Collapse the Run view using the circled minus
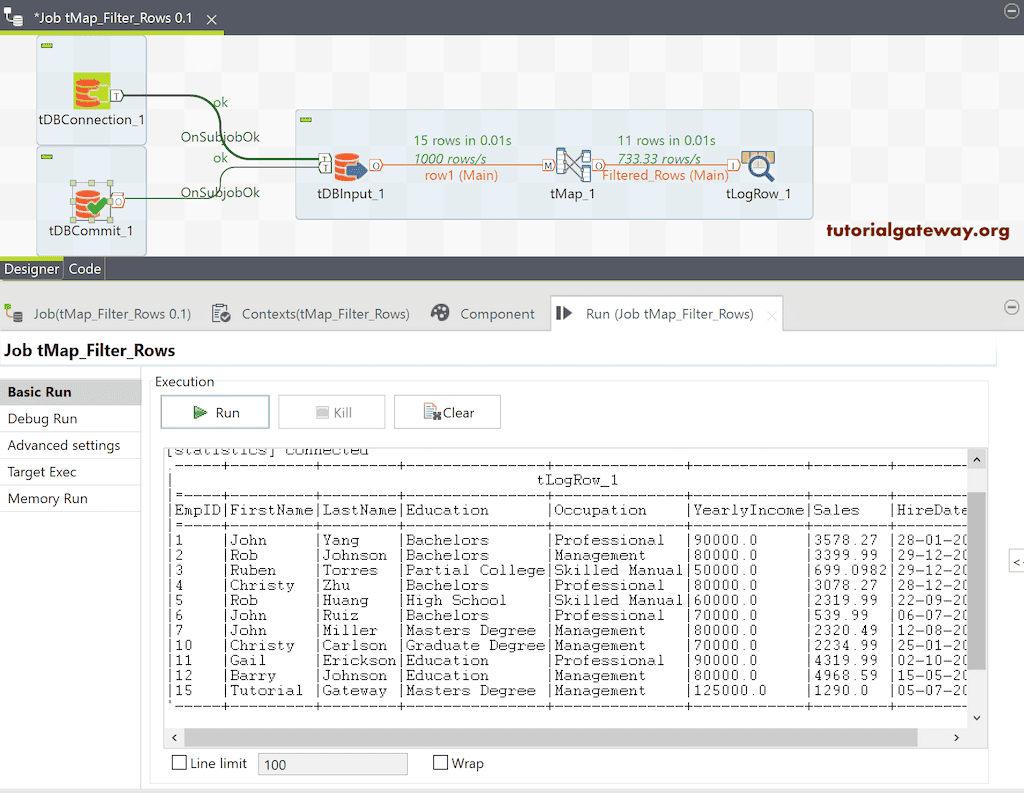The height and width of the screenshot is (793, 1024). click(x=1012, y=308)
